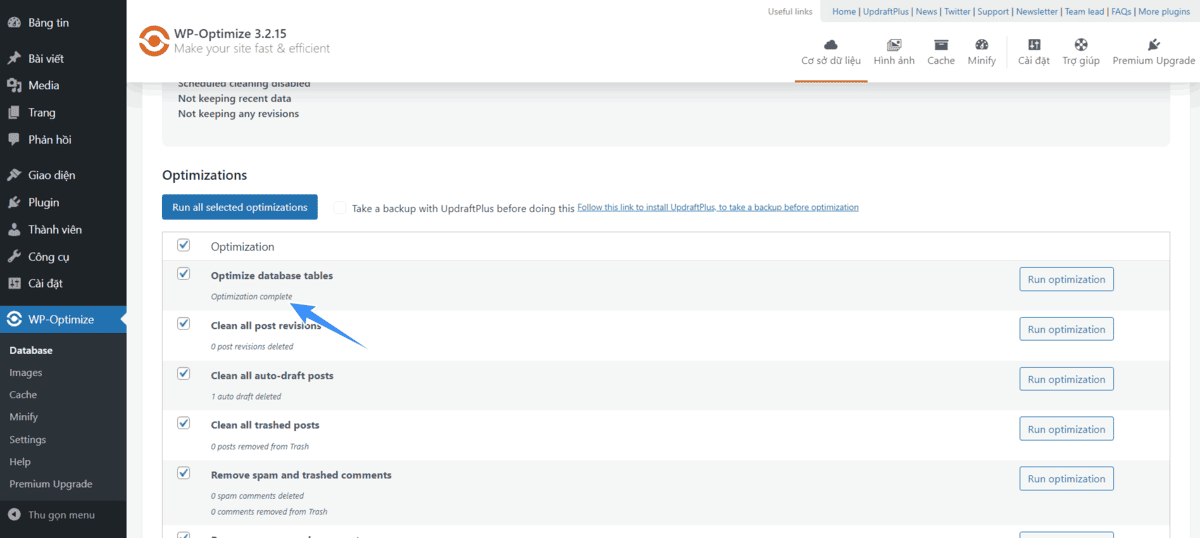Open the Premium Upgrade top tab
1200x538 pixels.
(x=1154, y=53)
